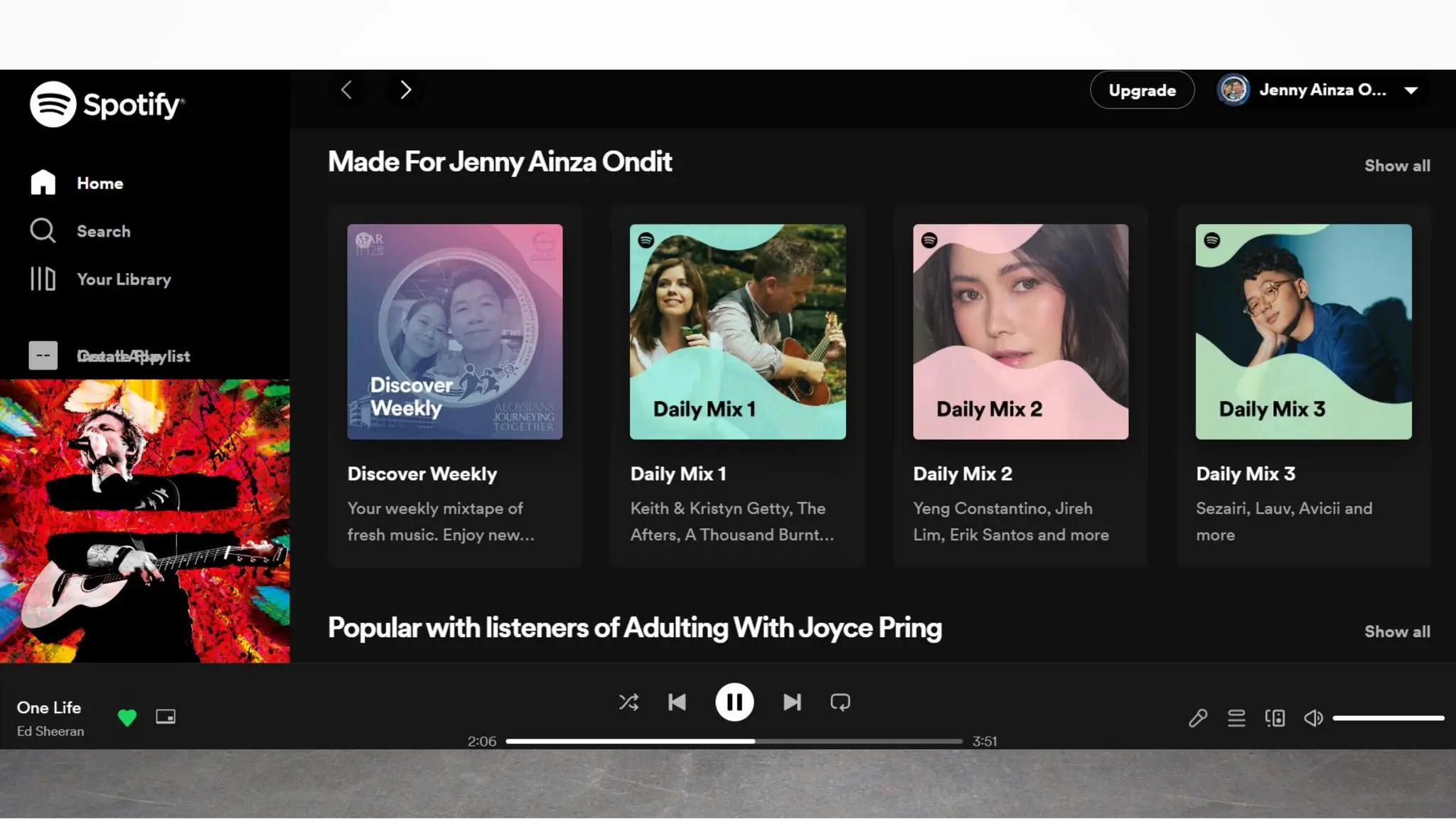Click the Upgrade button
Screen dimensions: 1456x819
click(1142, 90)
